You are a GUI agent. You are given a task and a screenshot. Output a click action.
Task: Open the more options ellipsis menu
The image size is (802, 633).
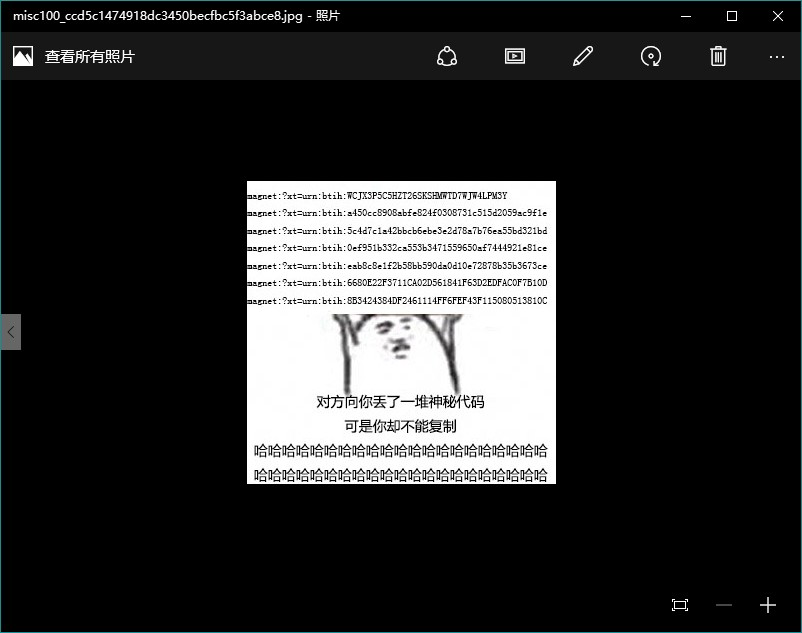(x=776, y=57)
